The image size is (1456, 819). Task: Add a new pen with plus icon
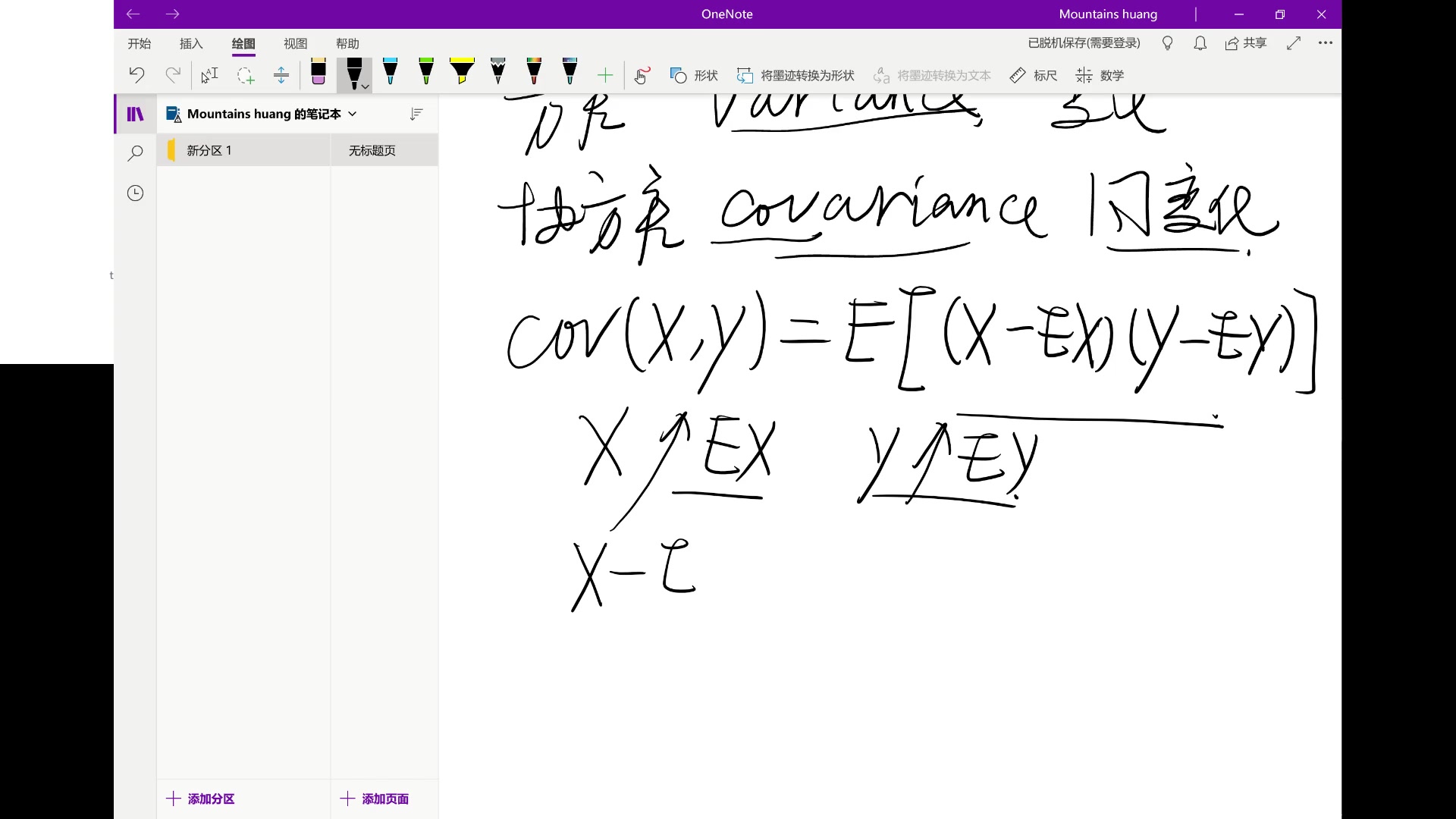[605, 75]
